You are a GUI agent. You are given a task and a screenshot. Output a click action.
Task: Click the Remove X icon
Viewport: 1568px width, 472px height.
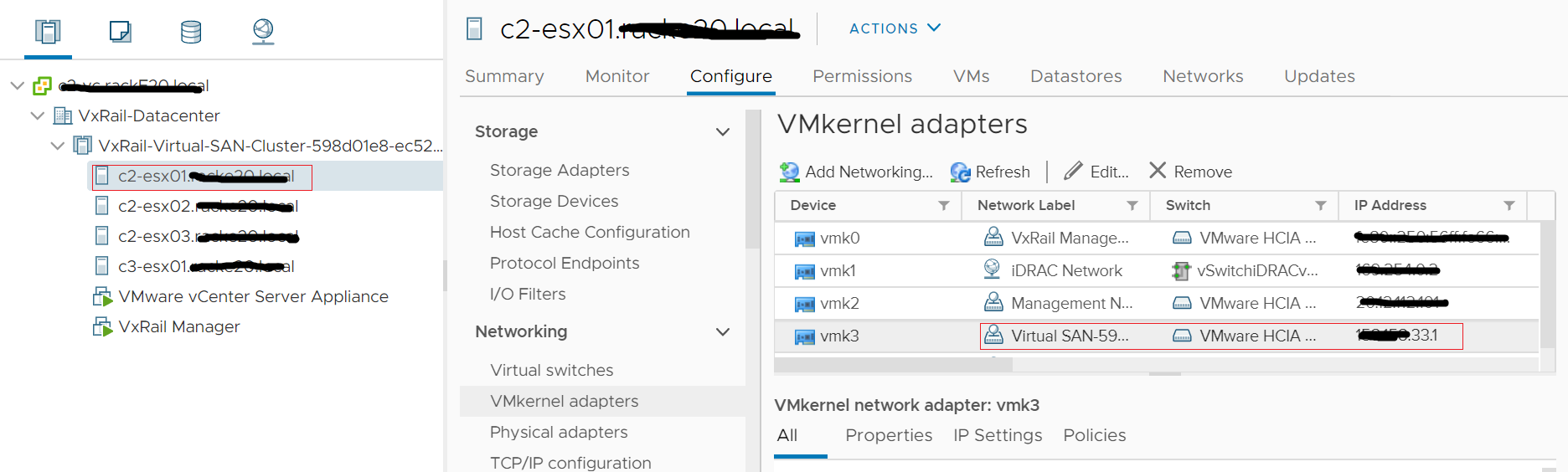click(x=1158, y=171)
